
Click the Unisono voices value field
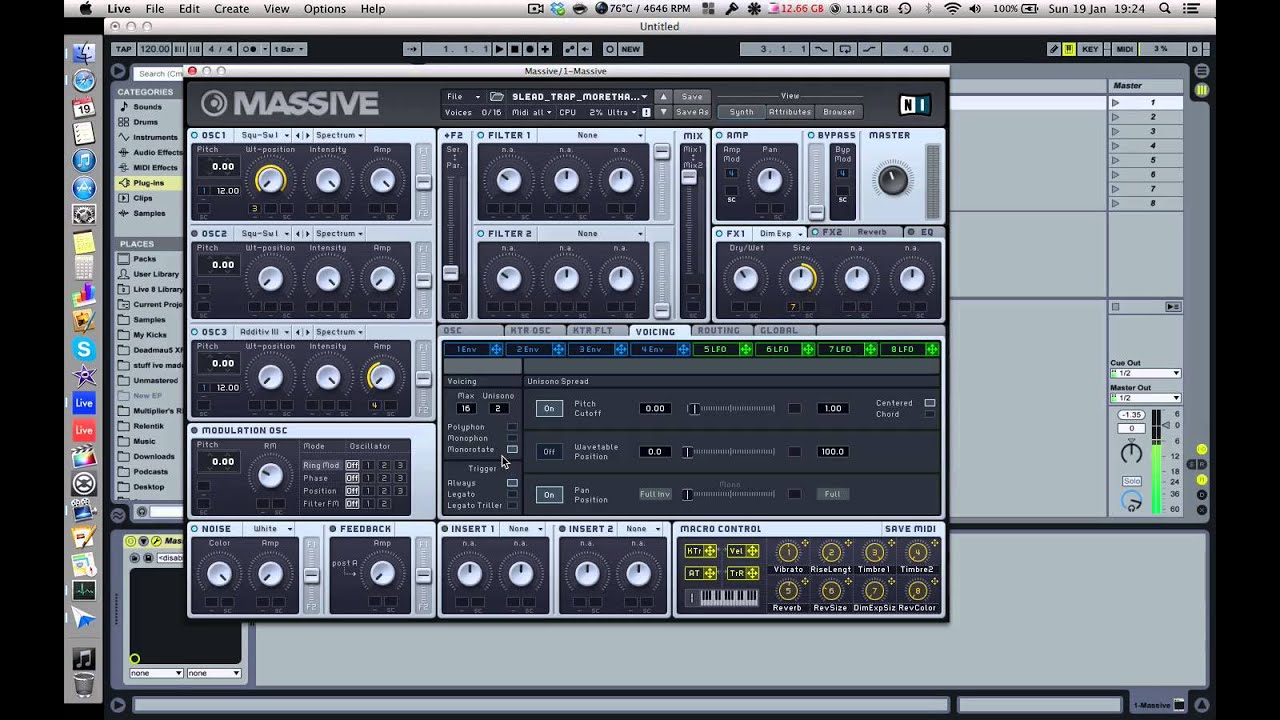pyautogui.click(x=497, y=408)
